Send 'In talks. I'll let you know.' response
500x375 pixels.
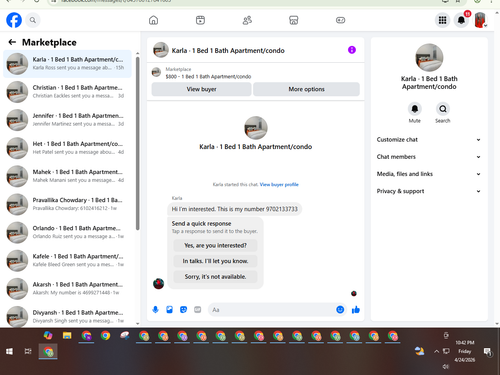tap(215, 261)
